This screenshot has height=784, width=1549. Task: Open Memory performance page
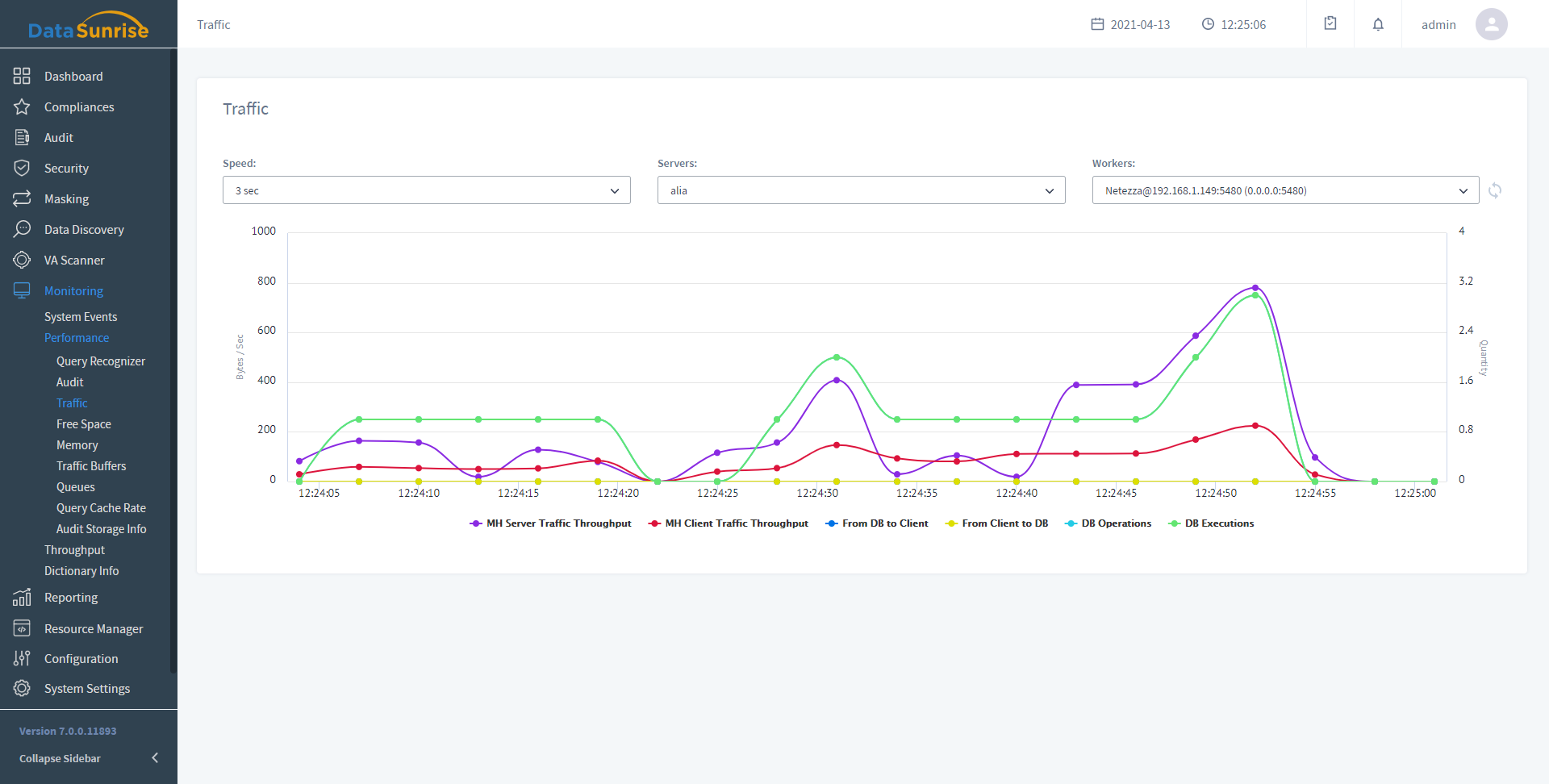(77, 445)
